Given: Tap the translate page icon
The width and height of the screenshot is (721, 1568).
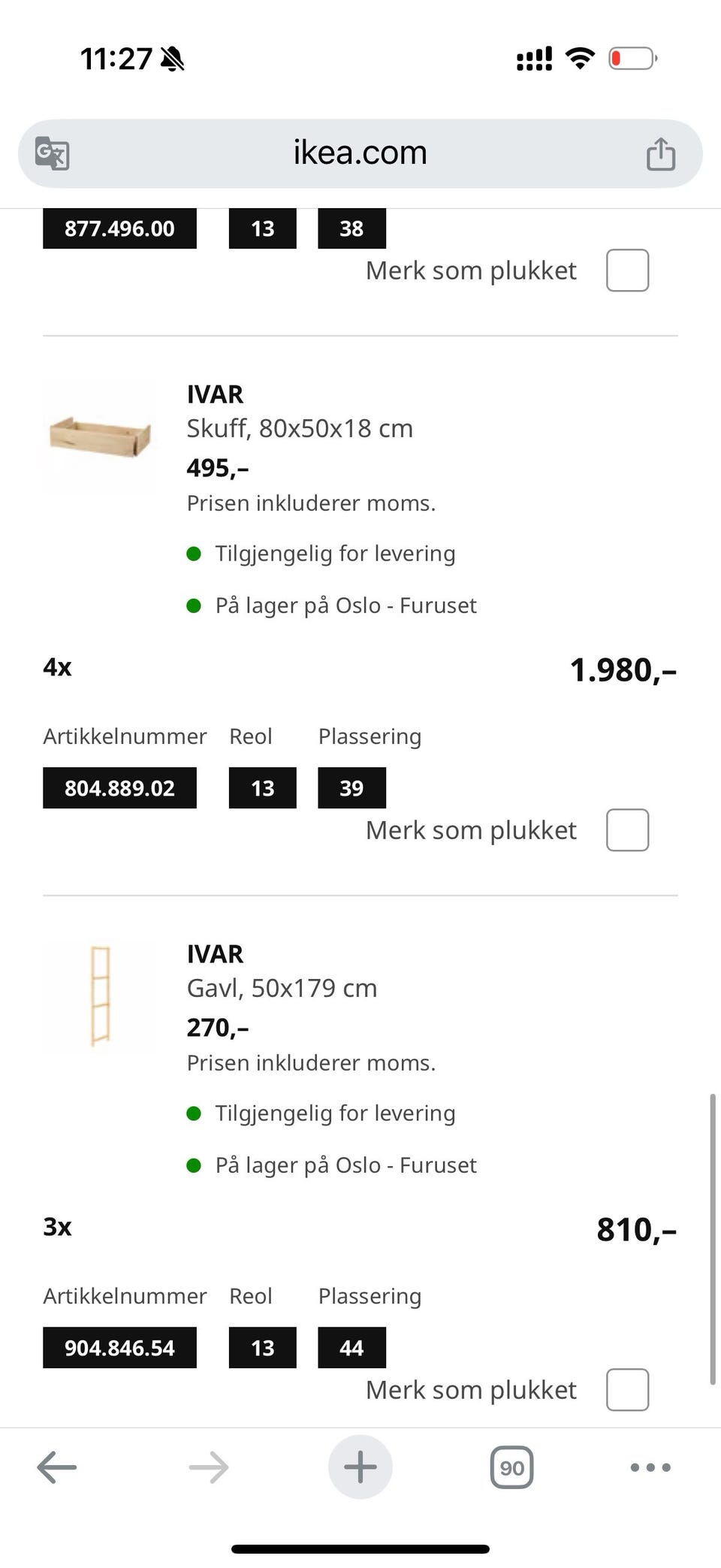Looking at the screenshot, I should 53,153.
